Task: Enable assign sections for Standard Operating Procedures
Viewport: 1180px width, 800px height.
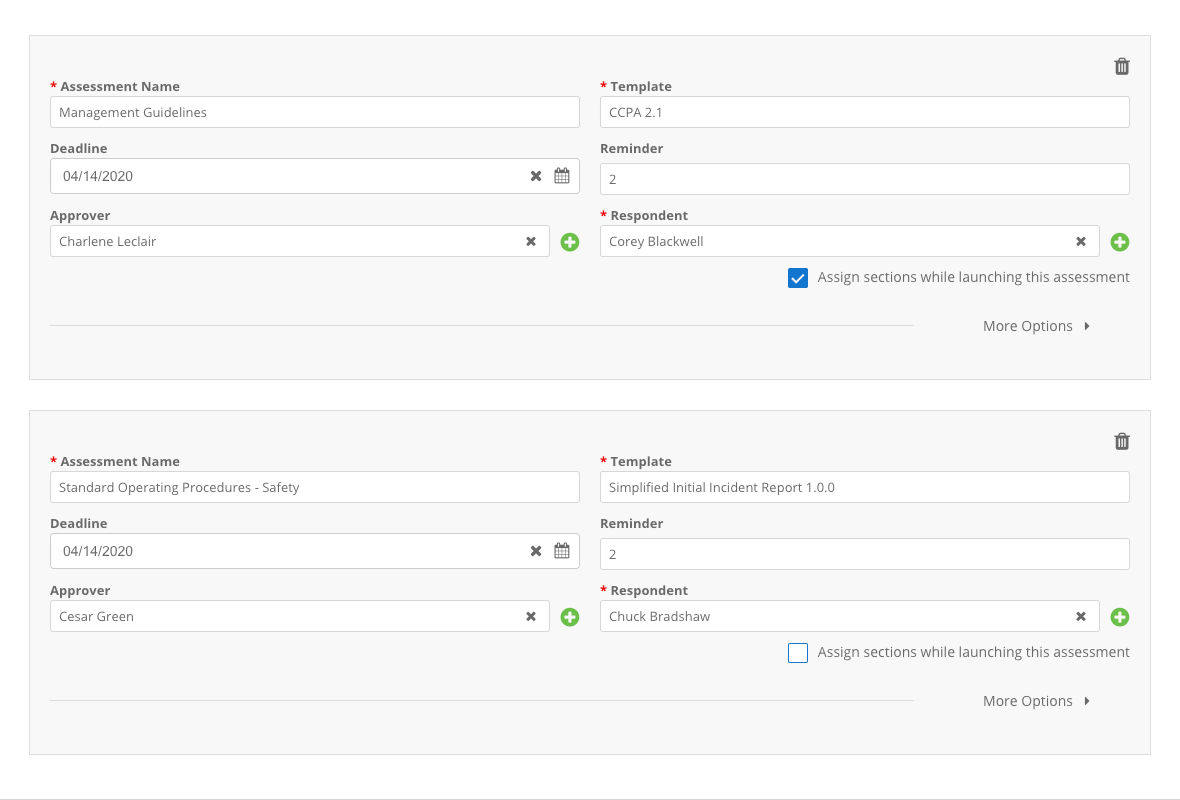Action: 797,652
